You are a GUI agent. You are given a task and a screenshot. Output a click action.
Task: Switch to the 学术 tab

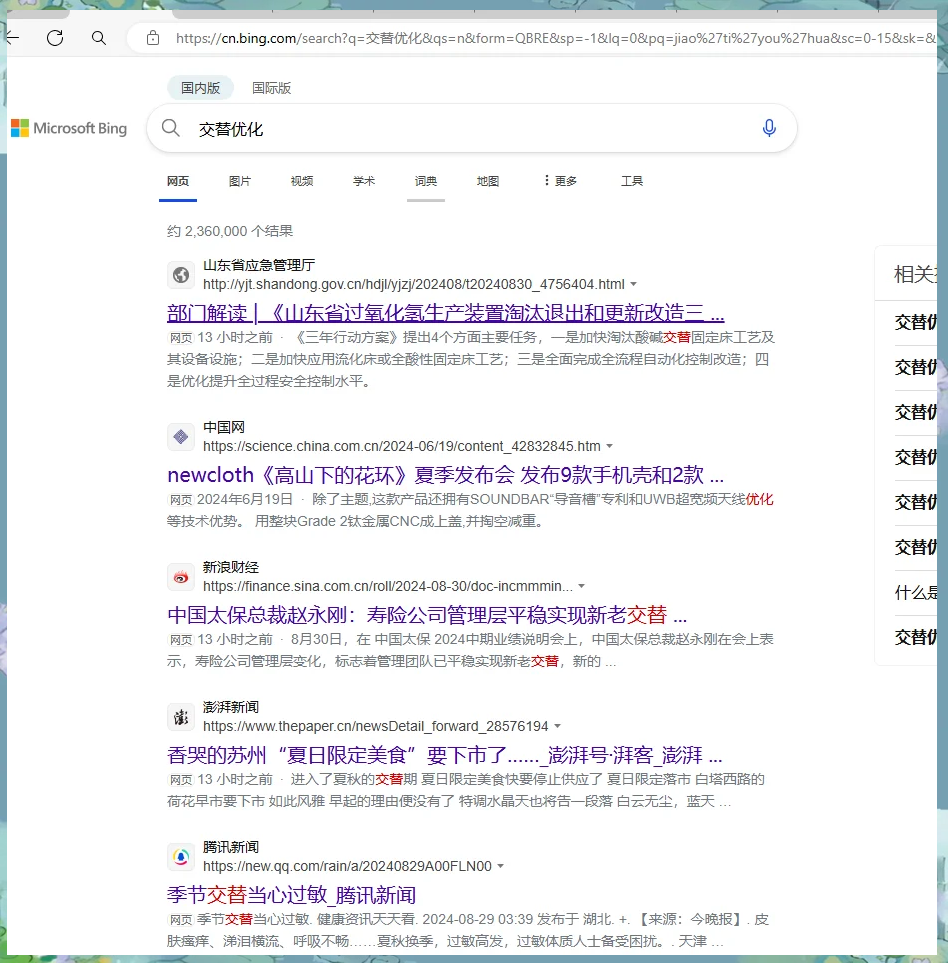point(363,181)
